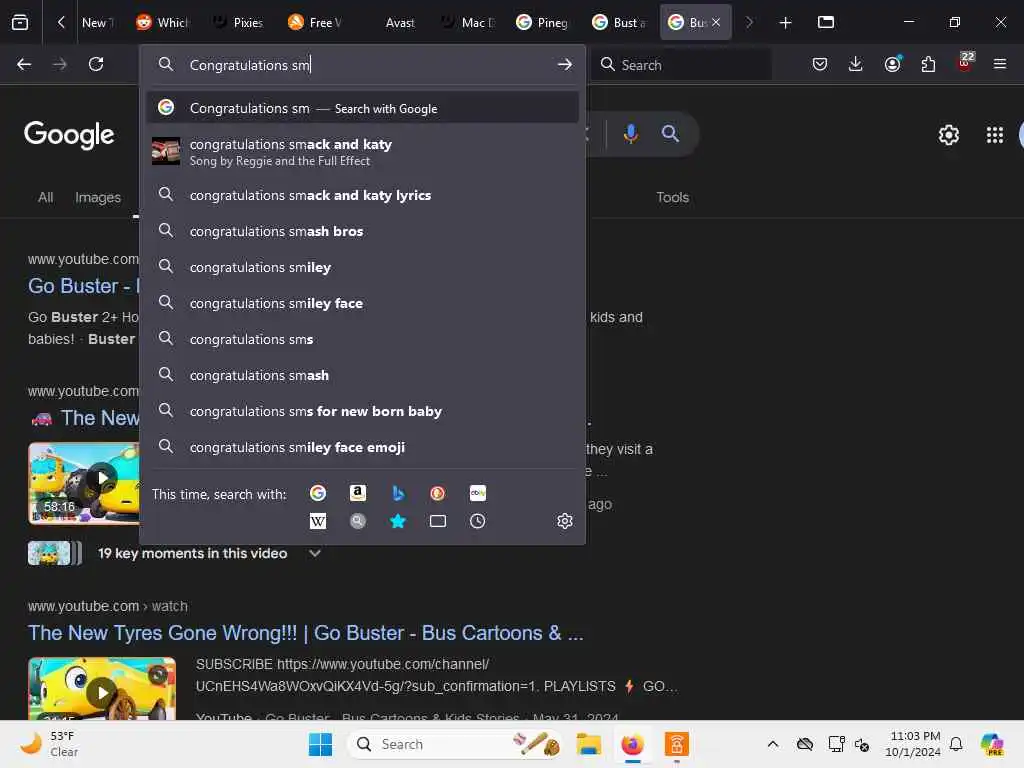Image resolution: width=1024 pixels, height=768 pixels.
Task: Click the taskbar Search box
Action: (x=456, y=744)
